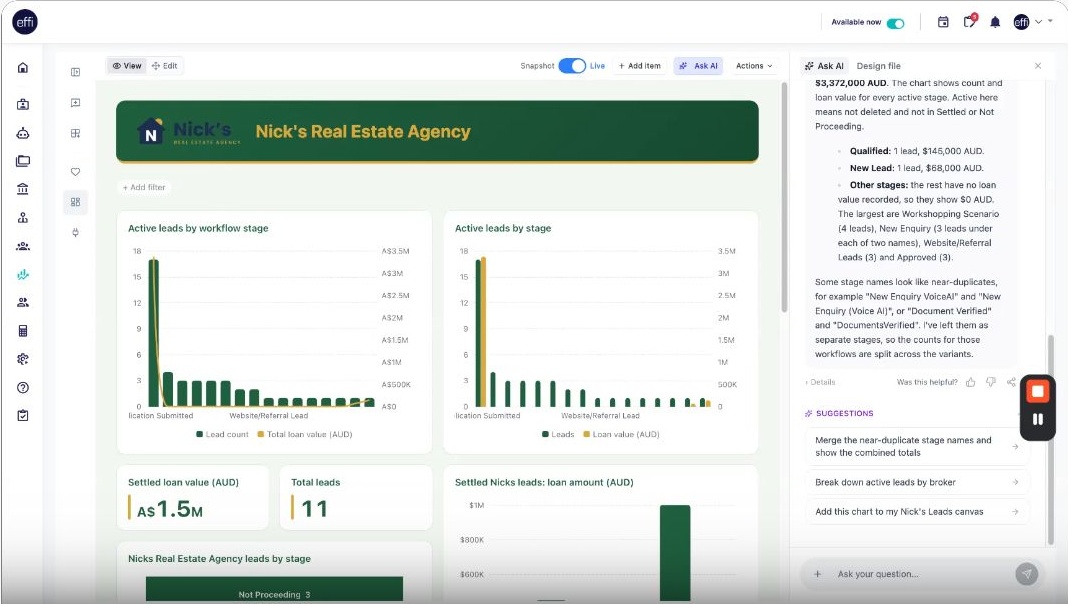Open the analytics chart icon in sidebar
Screen dimensions: 1068x604
click(x=22, y=274)
